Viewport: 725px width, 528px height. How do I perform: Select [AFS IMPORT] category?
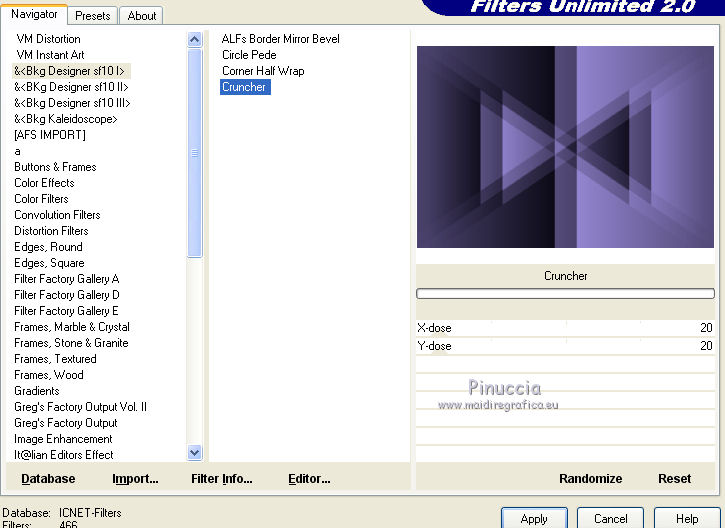[50, 135]
